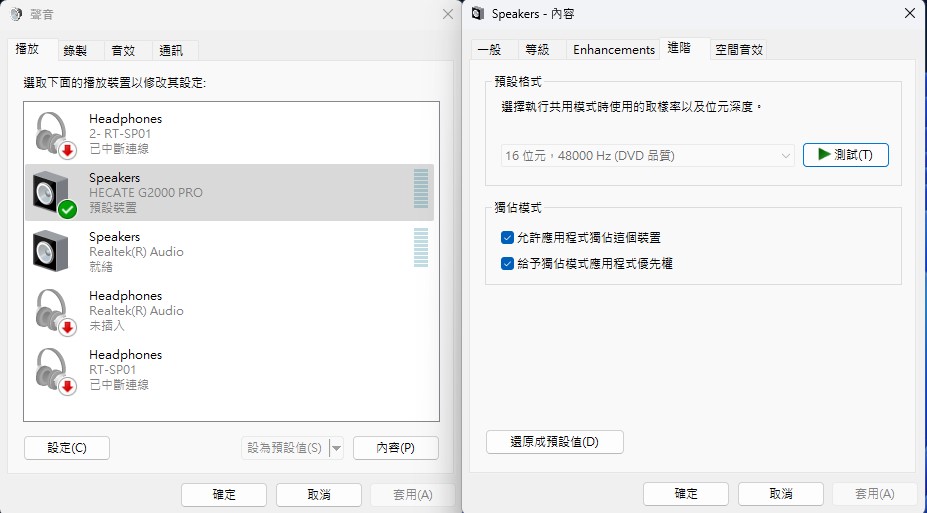The width and height of the screenshot is (927, 513).
Task: Click the 2- RT-SP01 device name text
Action: click(120, 134)
